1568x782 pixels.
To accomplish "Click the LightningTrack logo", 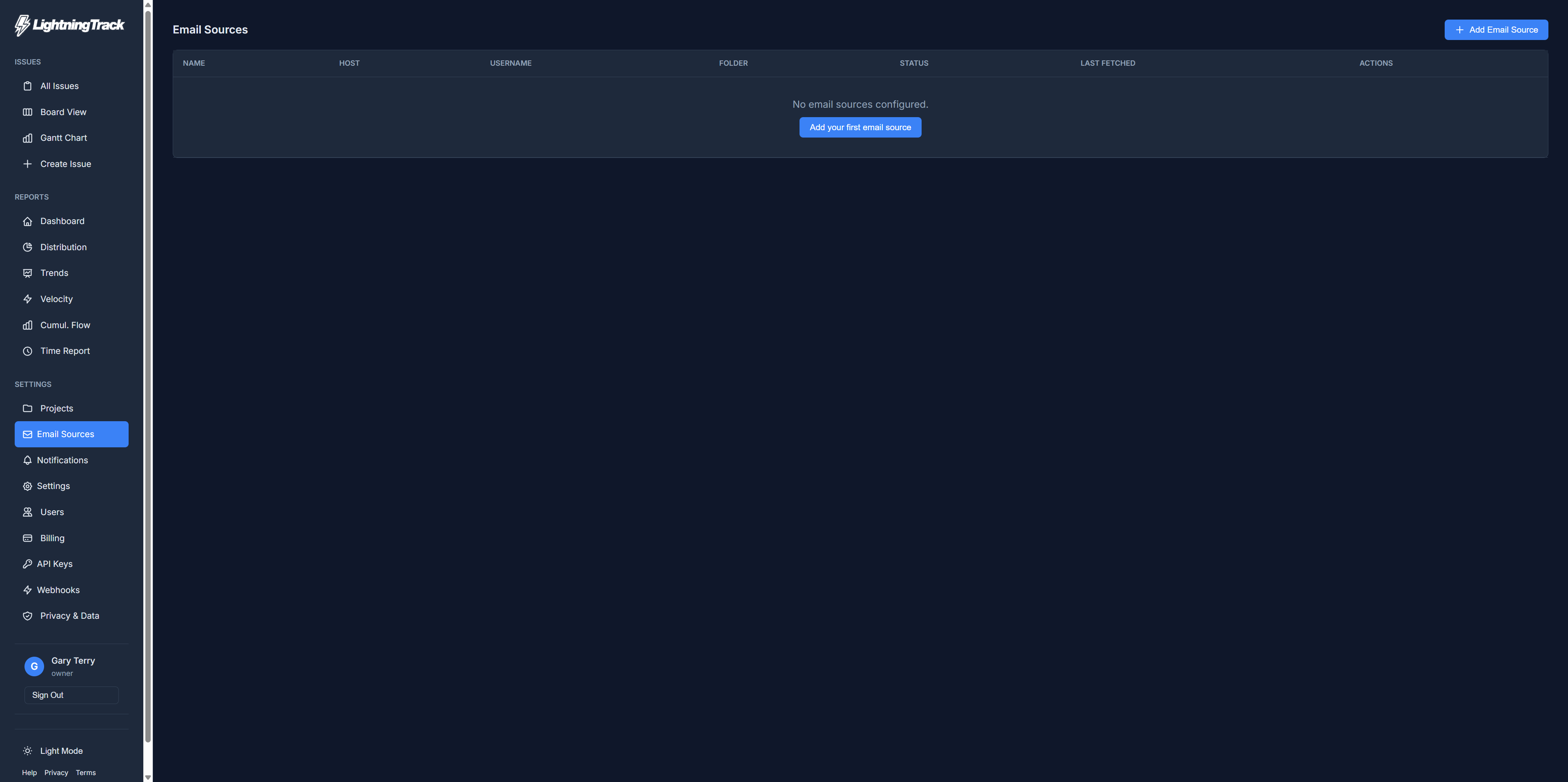I will (x=69, y=25).
